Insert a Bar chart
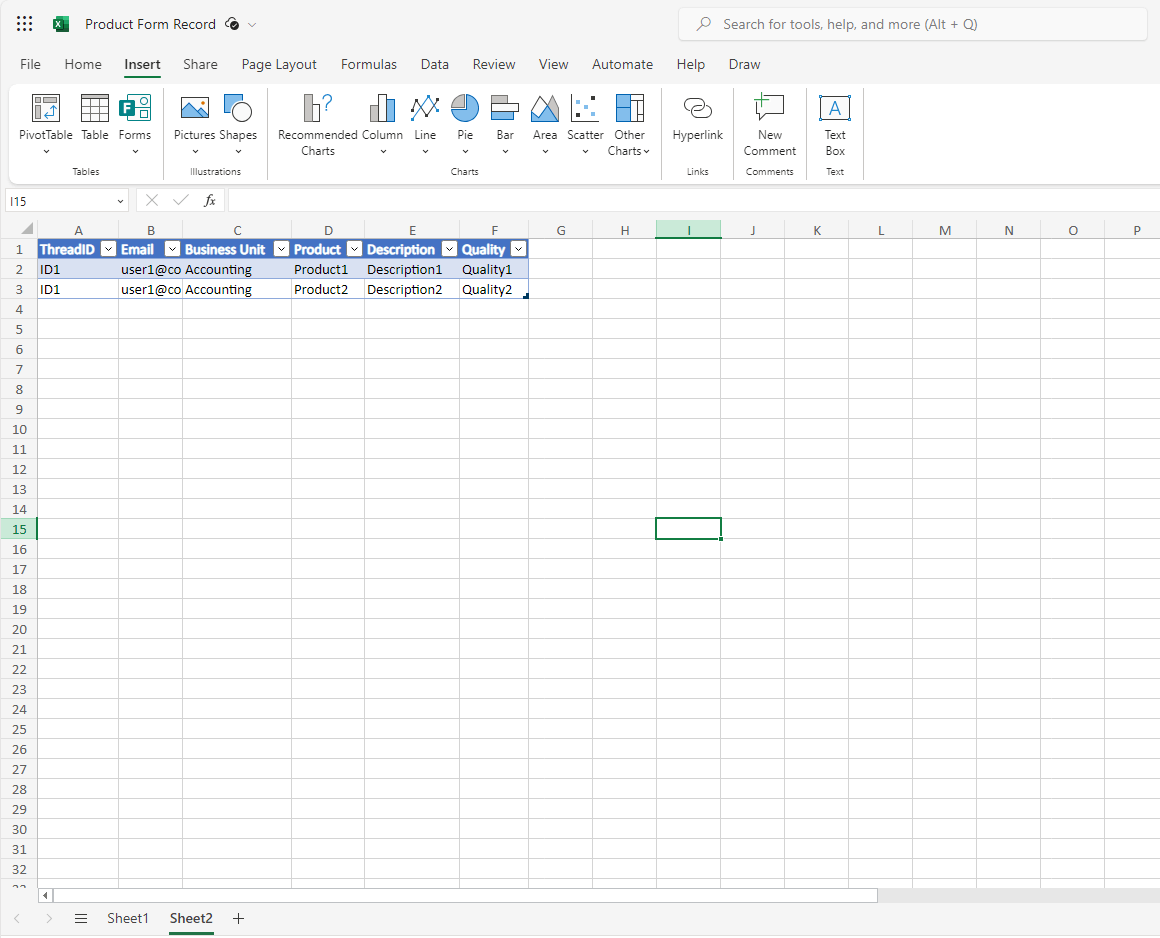This screenshot has height=938, width=1160. point(505,110)
